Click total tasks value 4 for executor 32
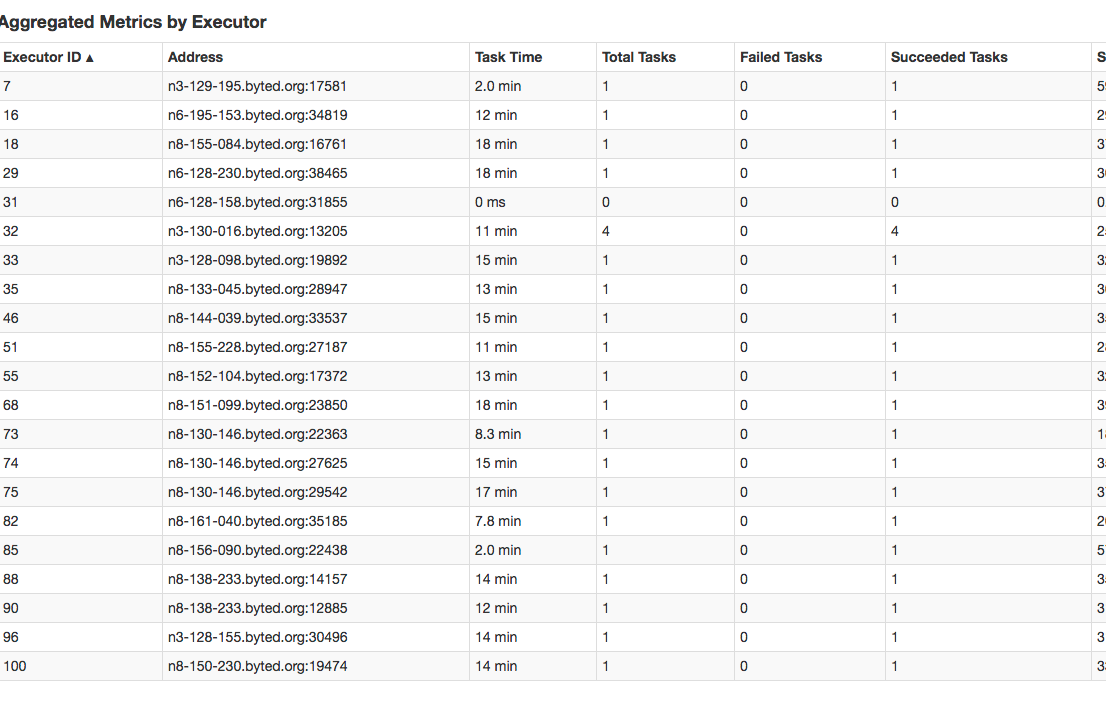The height and width of the screenshot is (702, 1106). tap(665, 231)
